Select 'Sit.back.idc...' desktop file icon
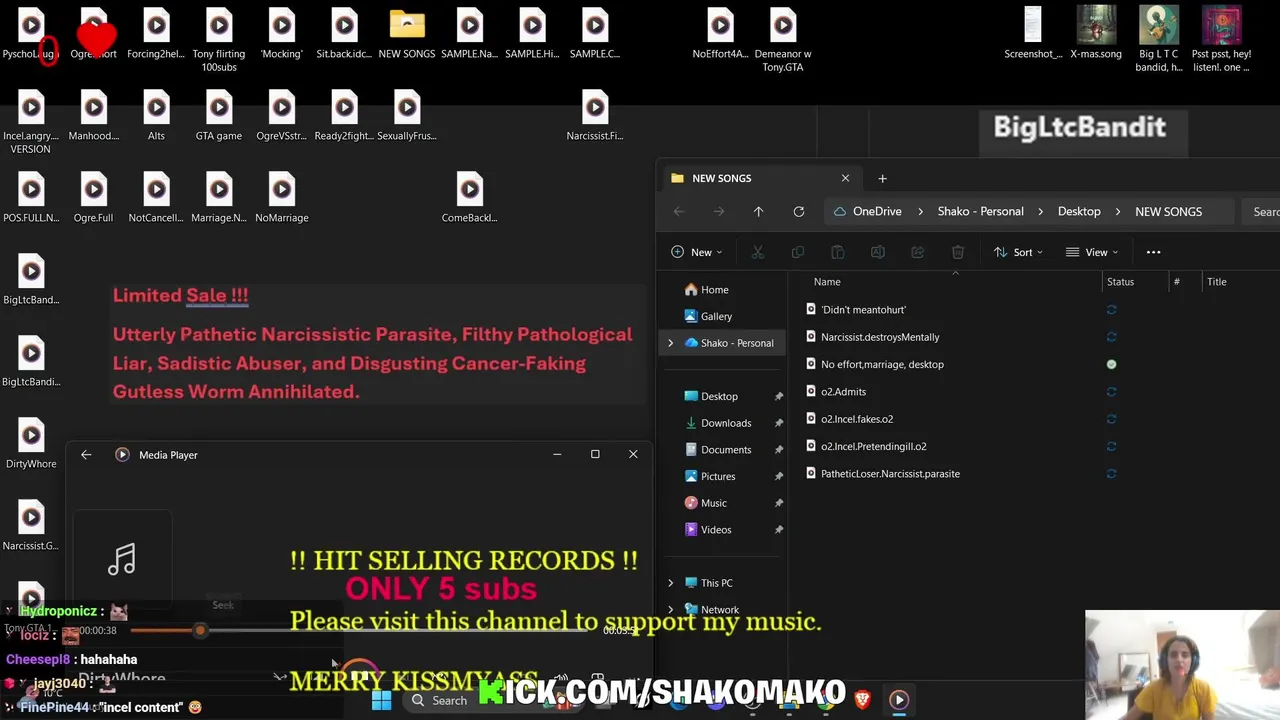 (x=344, y=35)
